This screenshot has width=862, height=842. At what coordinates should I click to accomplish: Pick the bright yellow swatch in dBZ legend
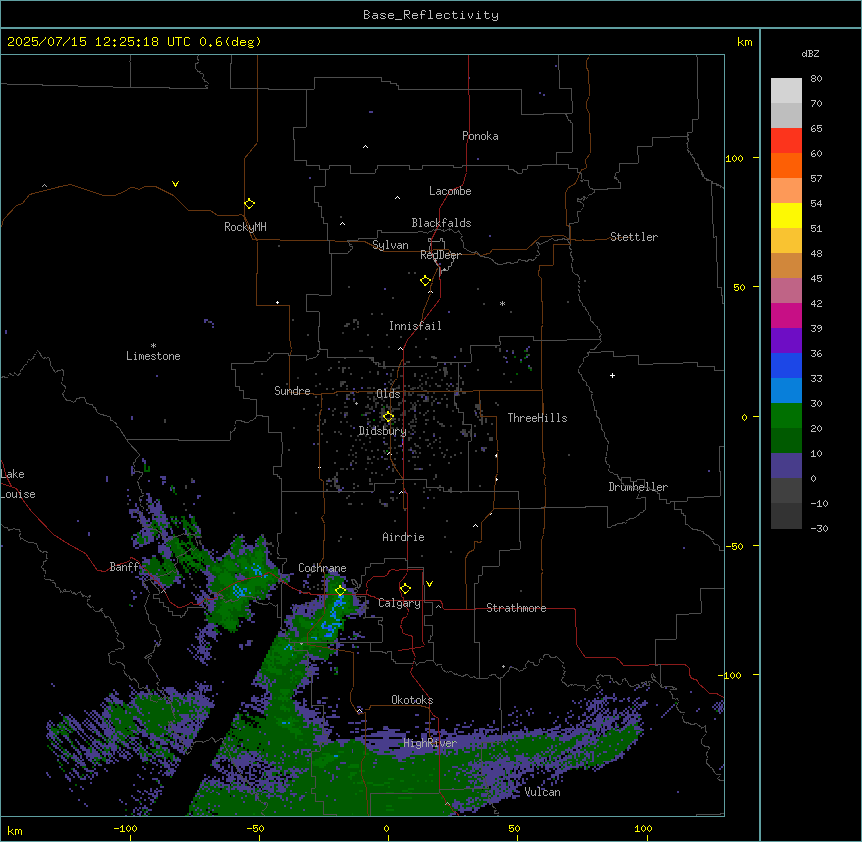click(786, 215)
